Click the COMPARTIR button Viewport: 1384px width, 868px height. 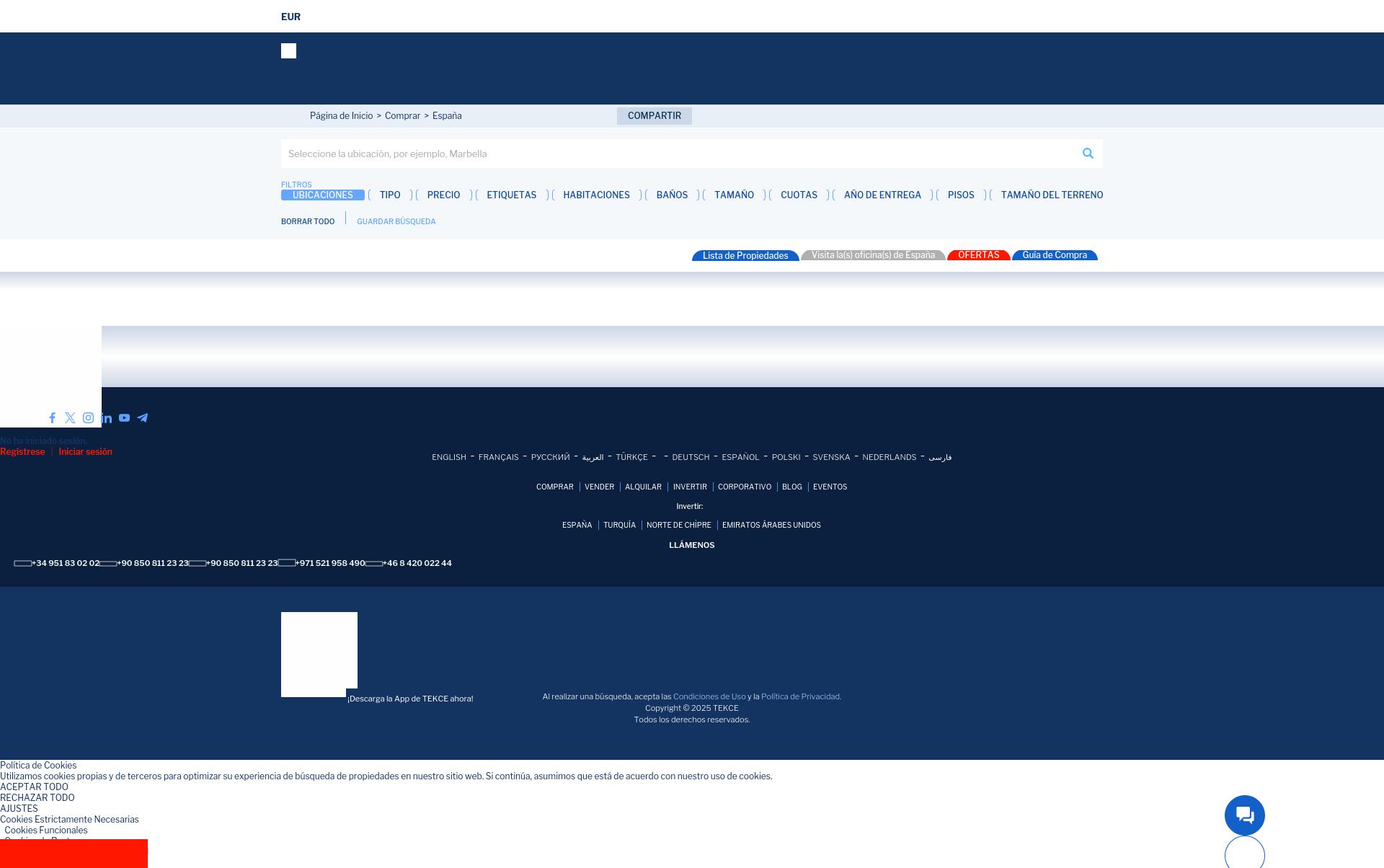(654, 116)
